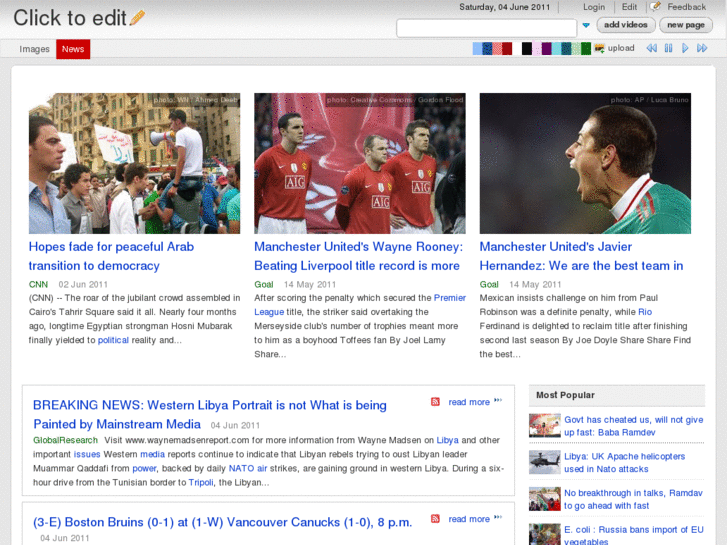Click the new page button
Viewport: 727px width, 545px height.
[685, 25]
